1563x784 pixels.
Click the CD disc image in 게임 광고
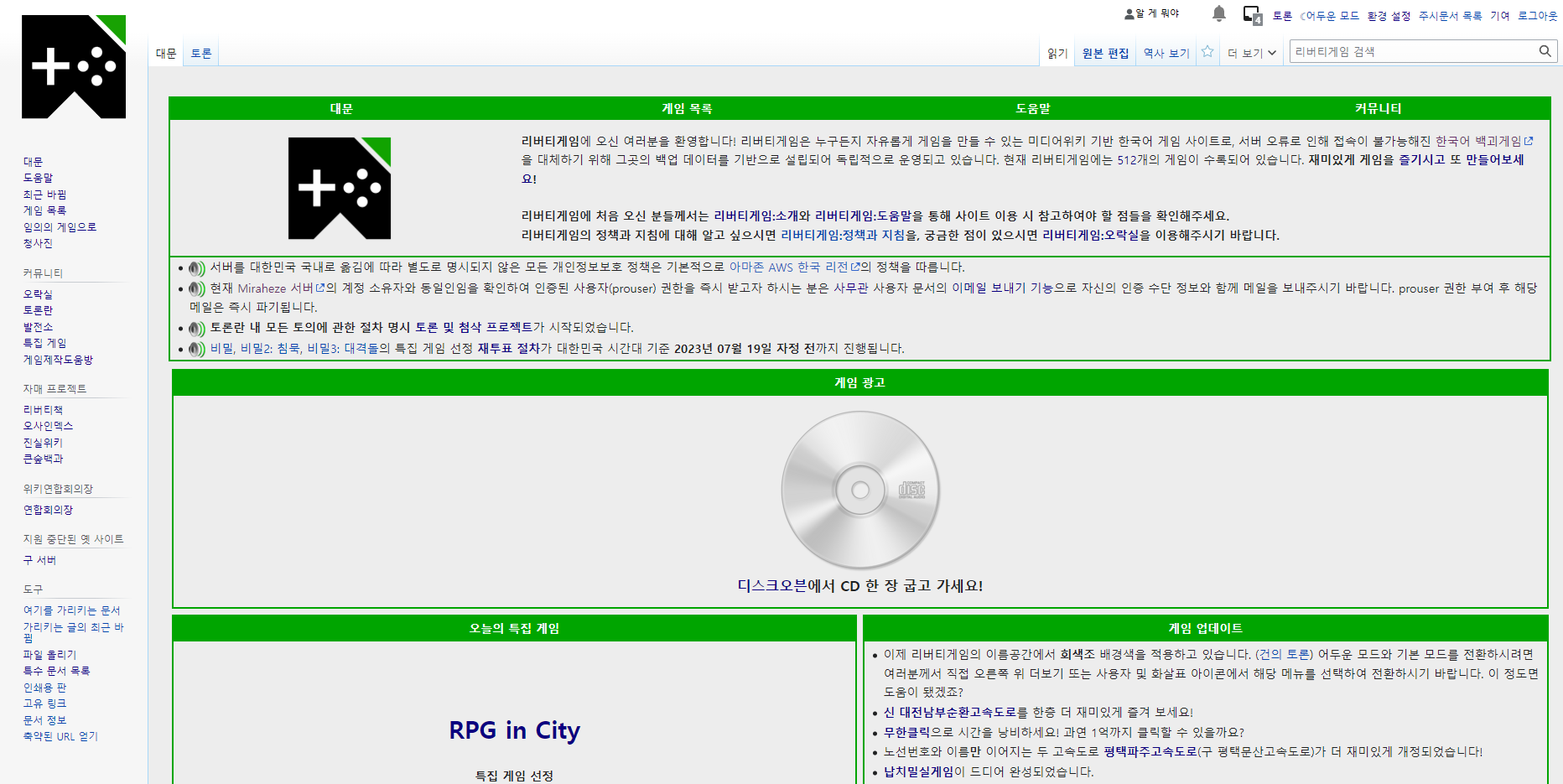pos(860,490)
